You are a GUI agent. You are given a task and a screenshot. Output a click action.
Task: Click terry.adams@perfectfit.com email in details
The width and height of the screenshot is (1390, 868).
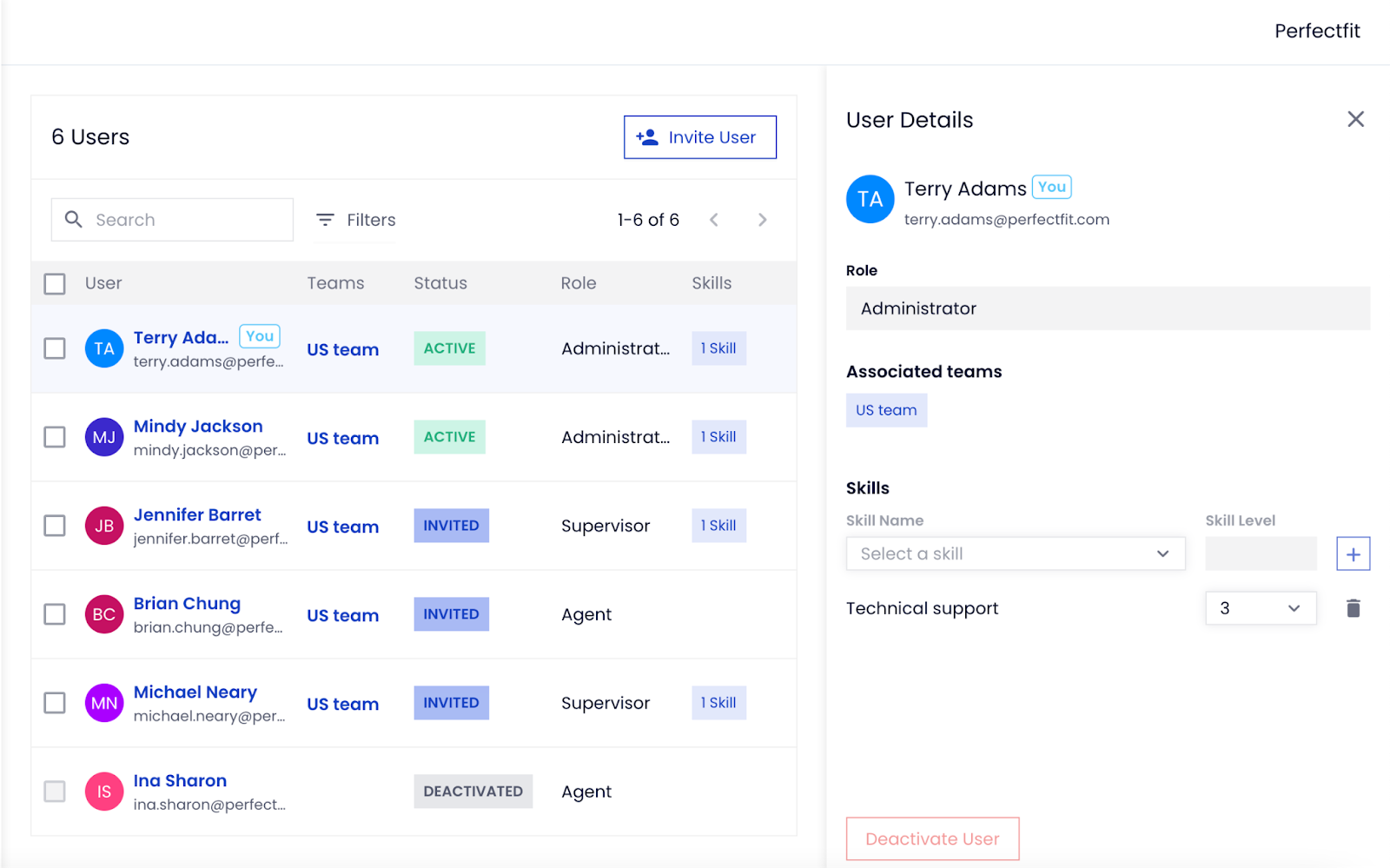(1007, 220)
